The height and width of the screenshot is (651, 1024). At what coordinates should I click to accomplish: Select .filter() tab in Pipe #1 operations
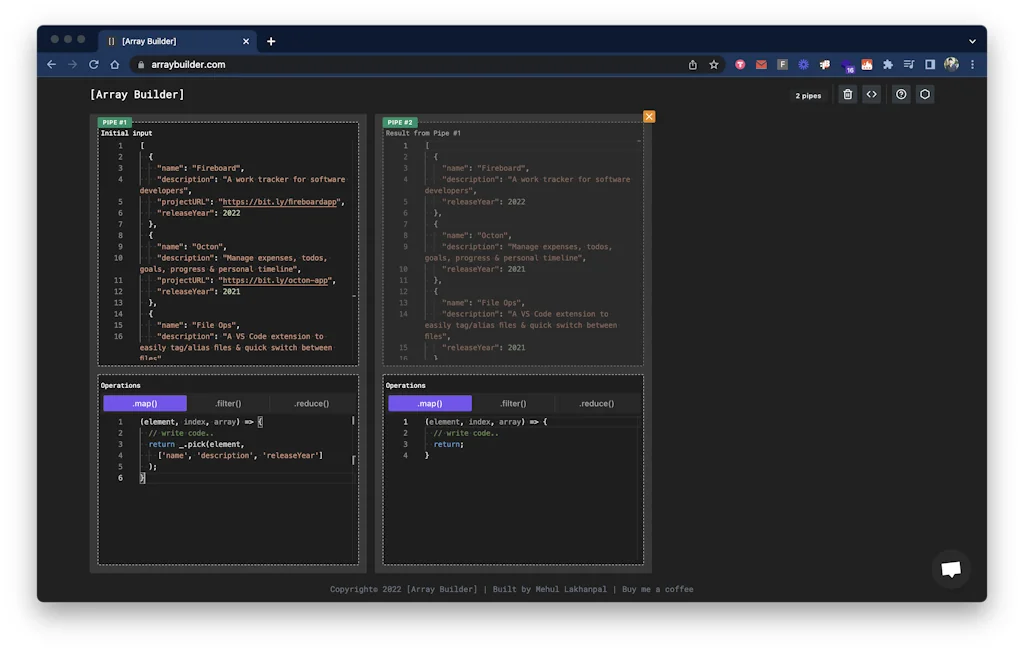click(228, 404)
